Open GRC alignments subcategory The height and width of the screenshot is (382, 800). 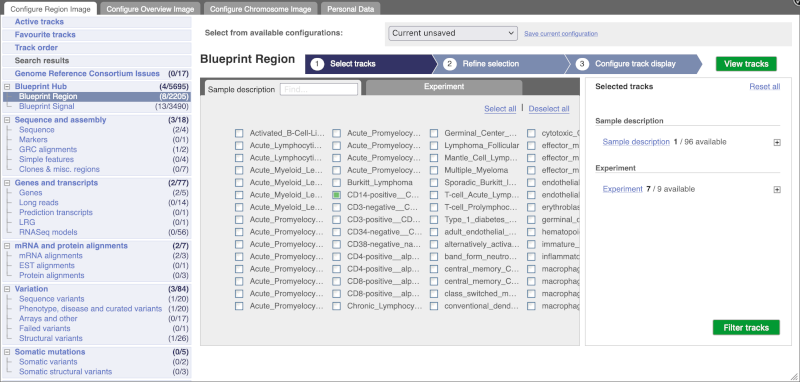point(48,149)
